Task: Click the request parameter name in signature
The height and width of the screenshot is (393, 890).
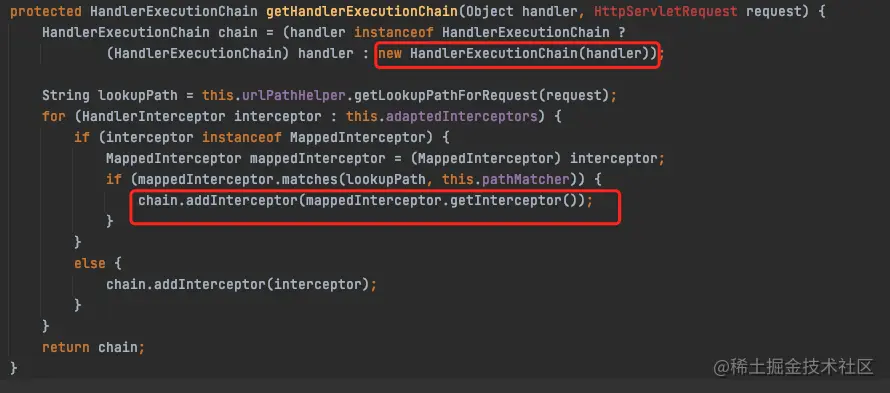Action: pyautogui.click(x=774, y=11)
